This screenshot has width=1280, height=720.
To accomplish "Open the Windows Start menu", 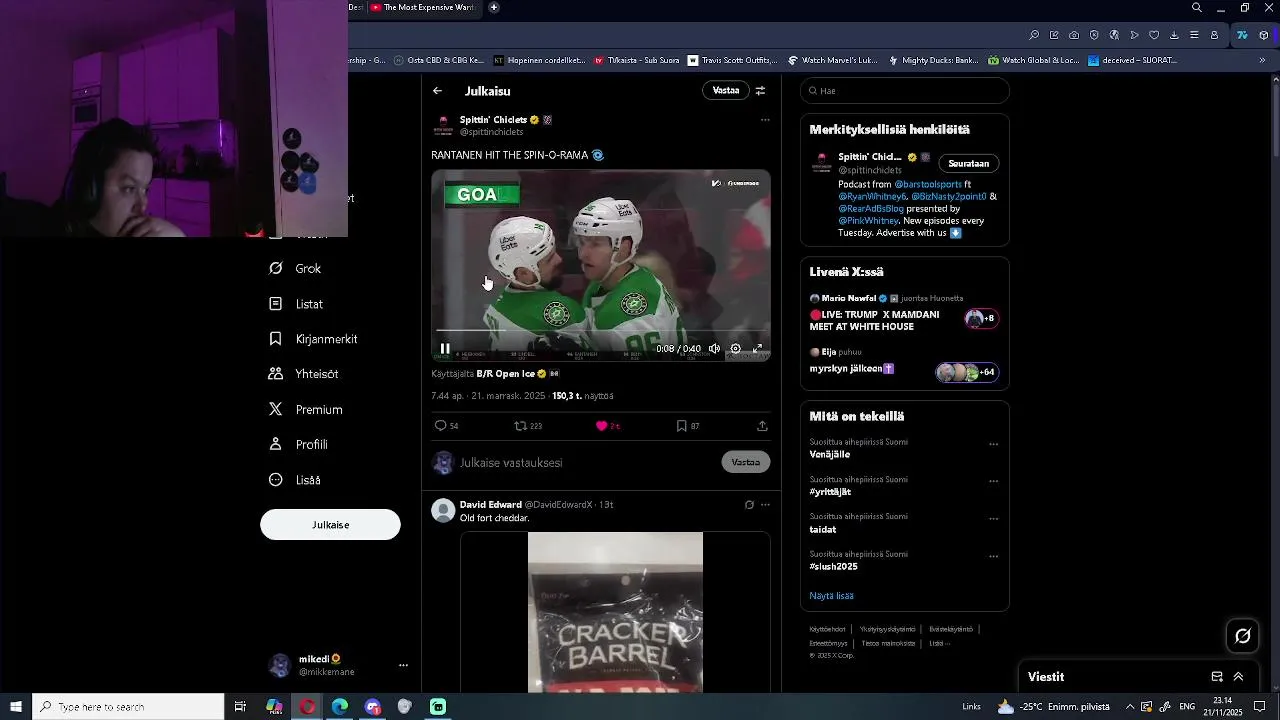I will [16, 707].
